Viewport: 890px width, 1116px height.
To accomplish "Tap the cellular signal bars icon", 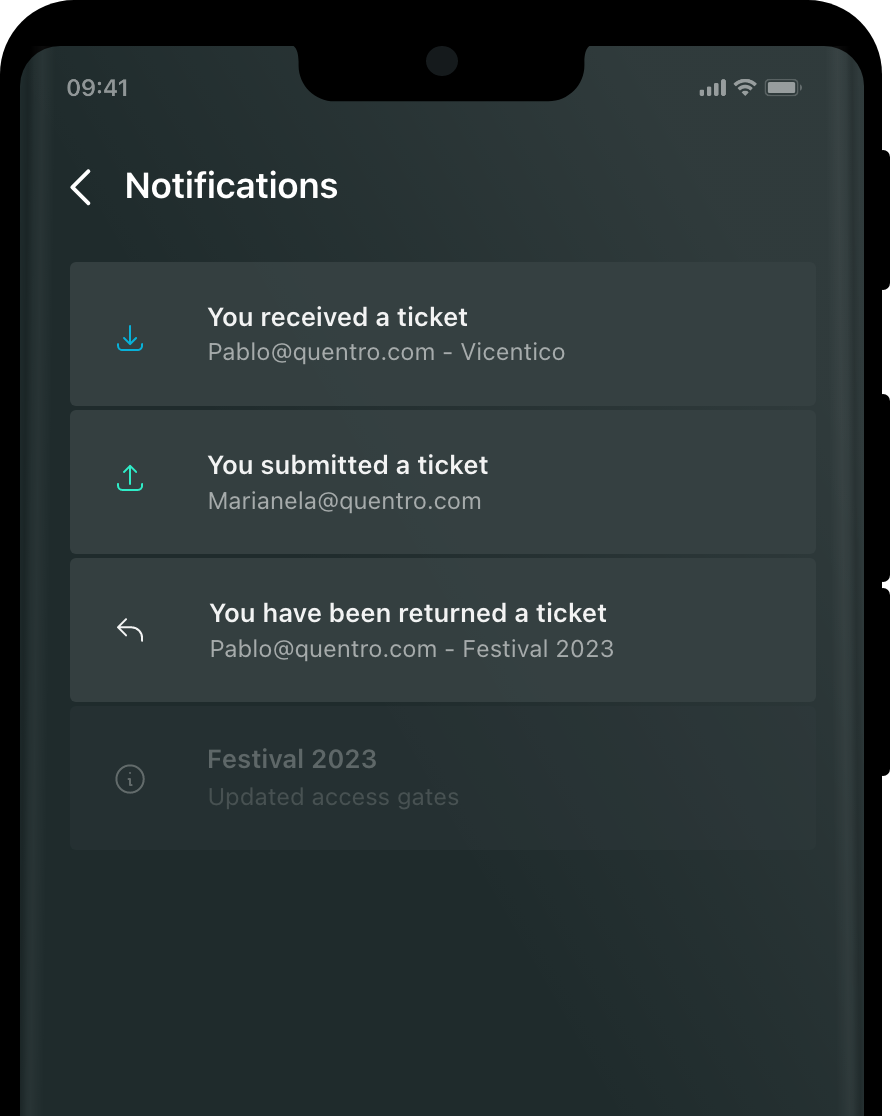I will click(x=713, y=88).
